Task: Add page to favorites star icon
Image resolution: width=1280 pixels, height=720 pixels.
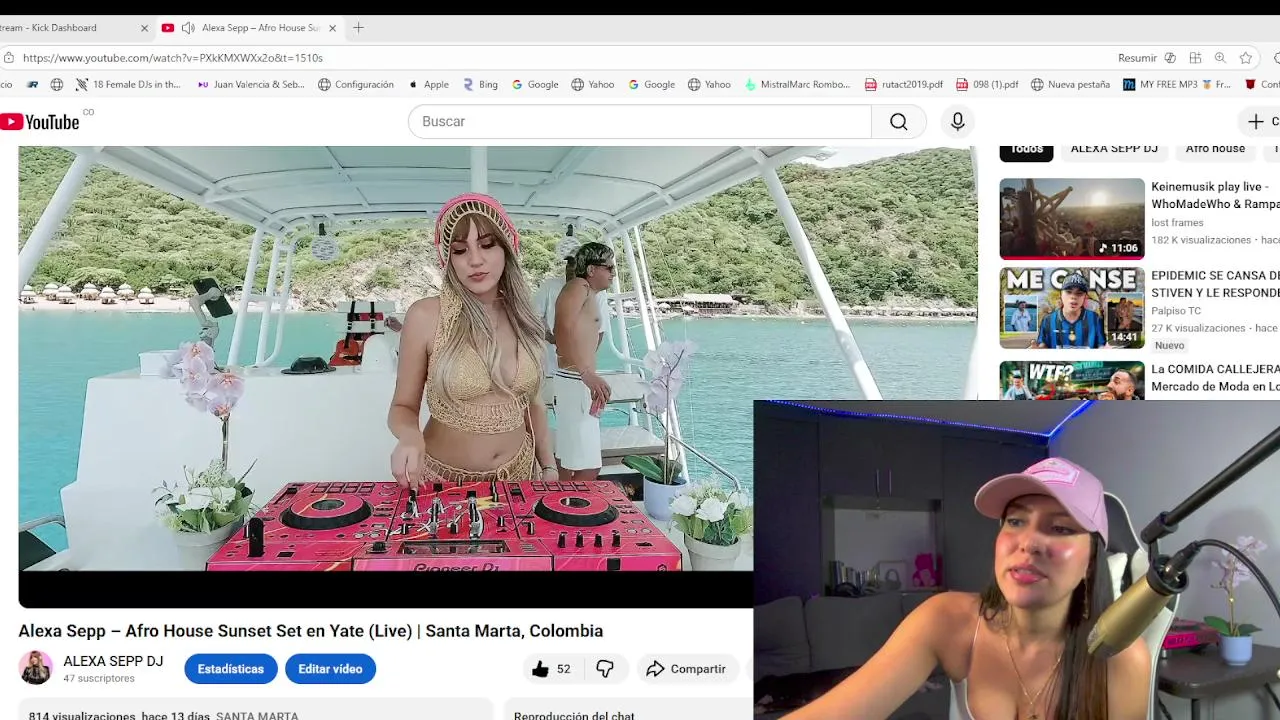Action: [x=1245, y=58]
